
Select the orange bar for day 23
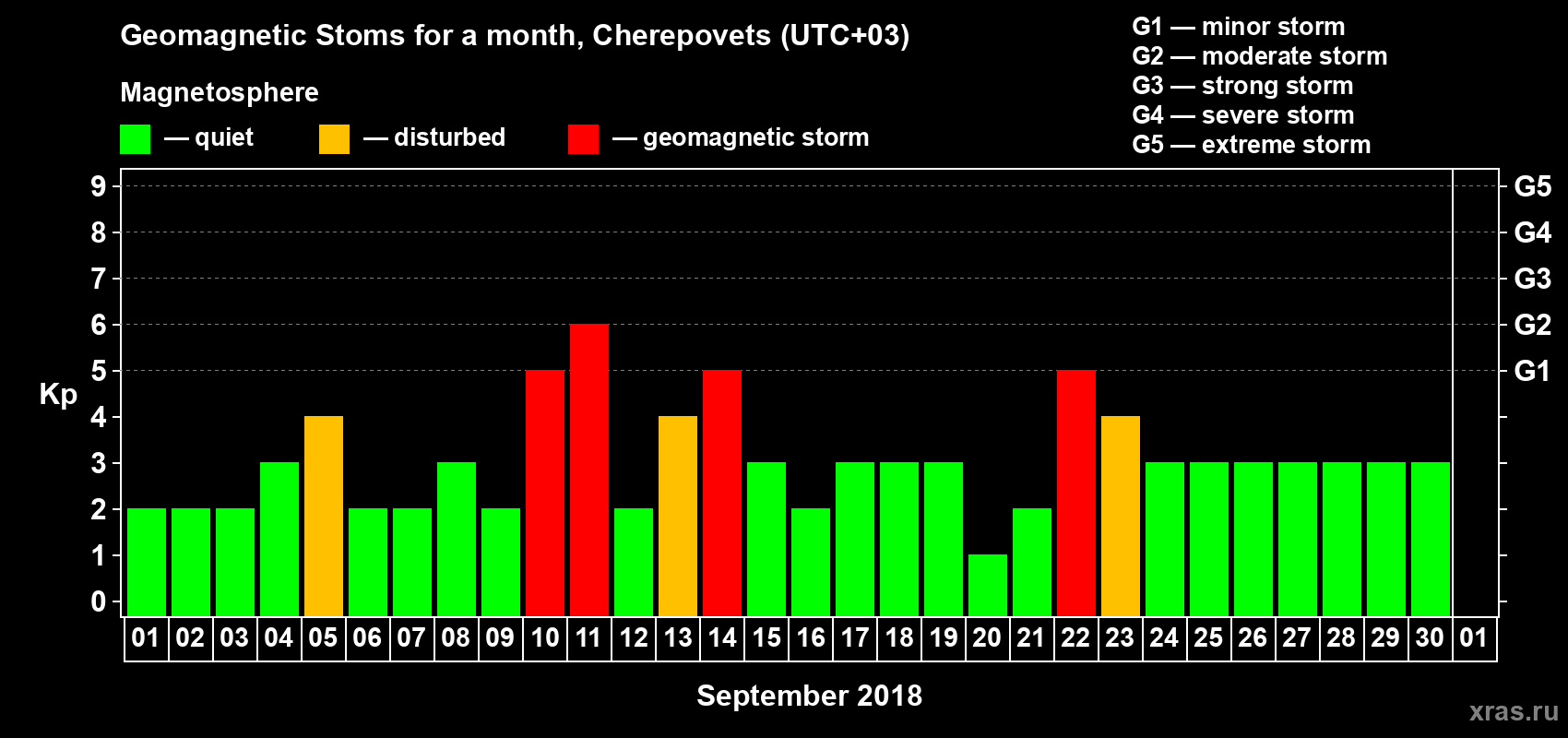pyautogui.click(x=1121, y=516)
